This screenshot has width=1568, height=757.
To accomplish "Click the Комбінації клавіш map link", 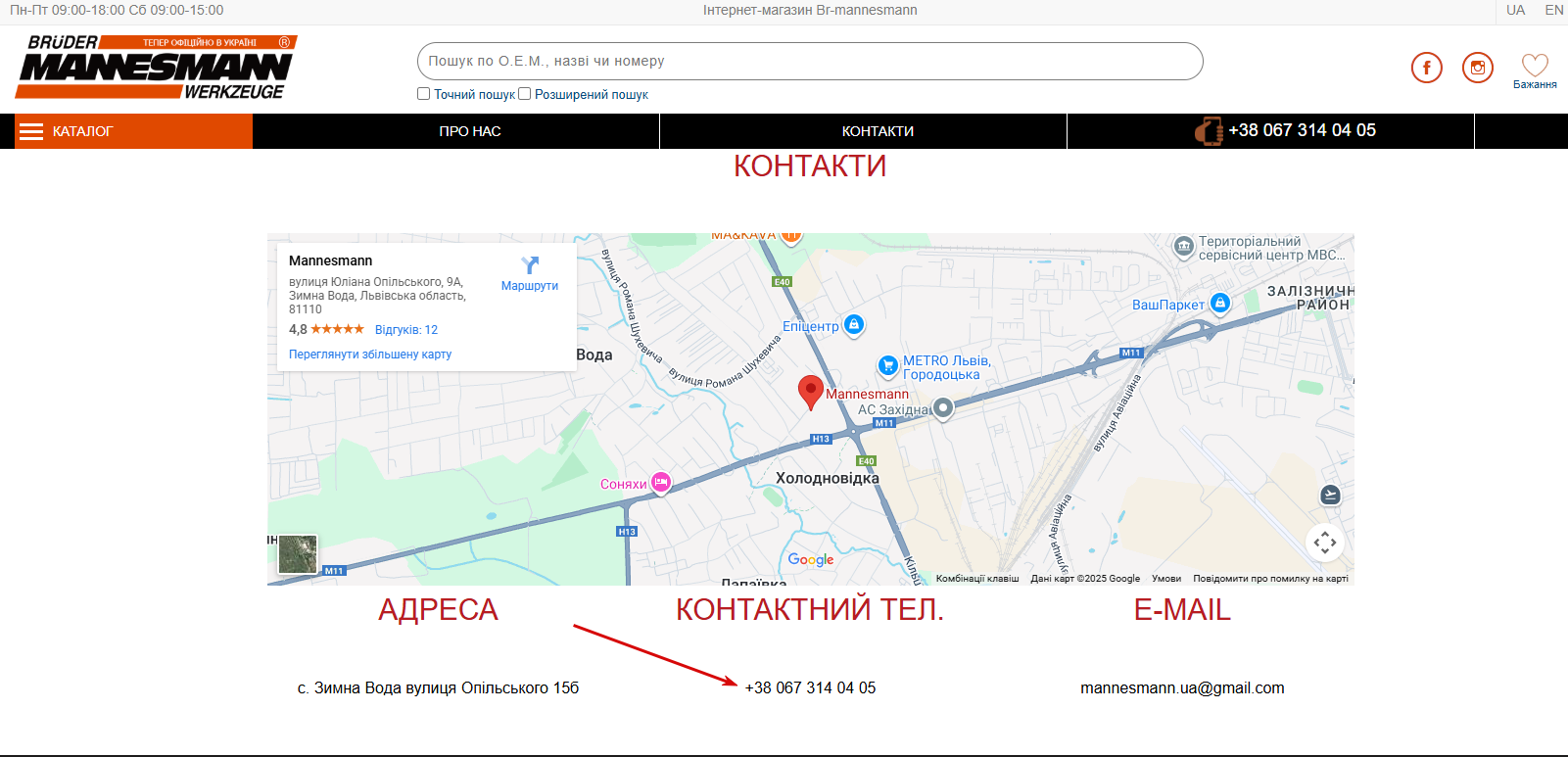I will click(977, 579).
